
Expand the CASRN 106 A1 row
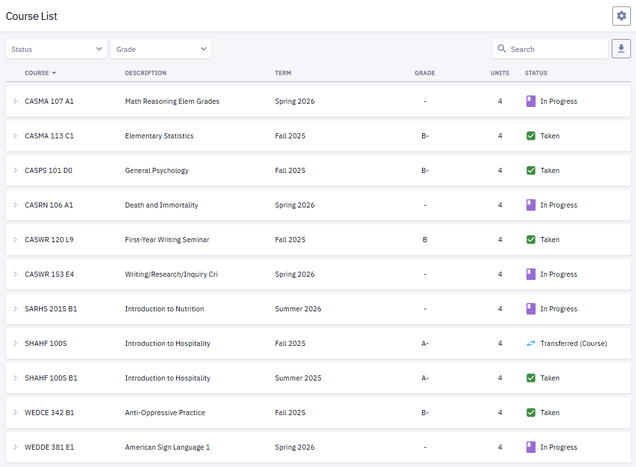click(x=15, y=205)
